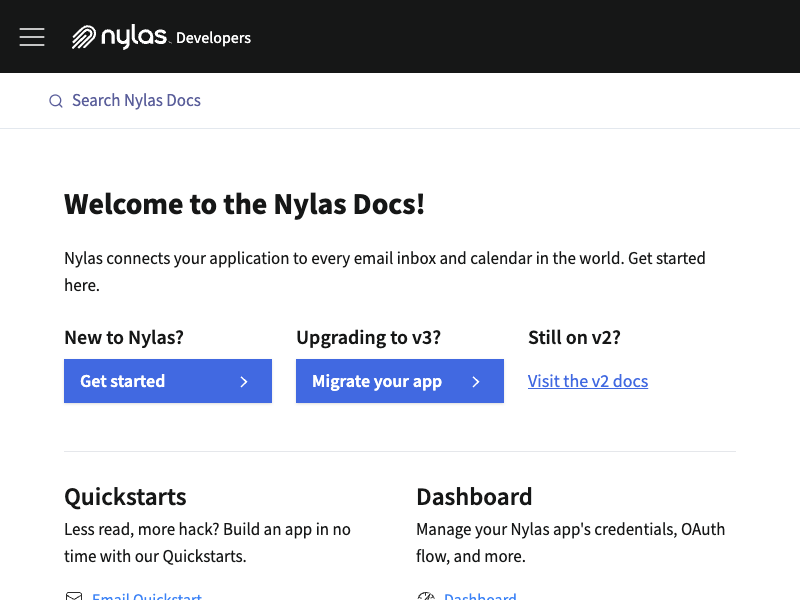Screen dimensions: 800x600
Task: Click the arrow on Get started button
Action: 244,382
